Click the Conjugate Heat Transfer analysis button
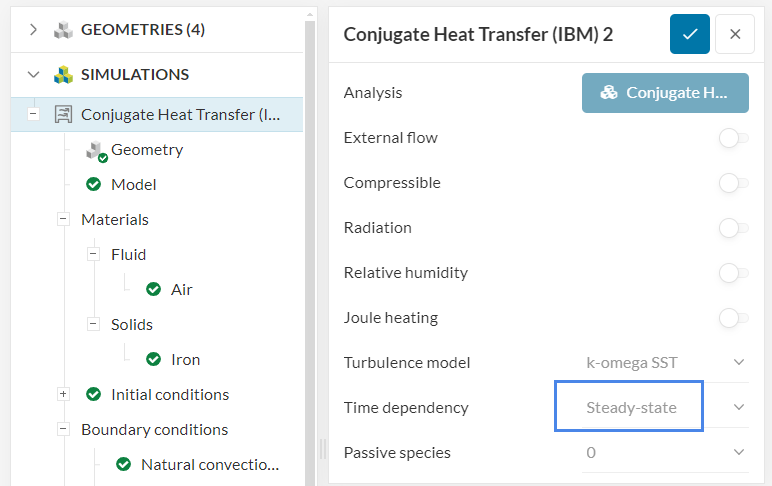 (x=665, y=93)
